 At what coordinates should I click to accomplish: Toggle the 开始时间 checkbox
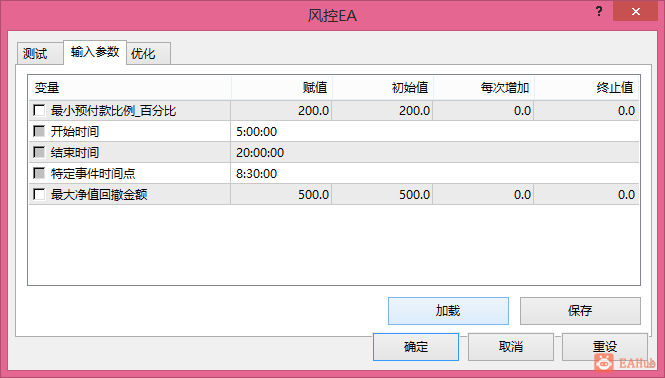tap(39, 132)
